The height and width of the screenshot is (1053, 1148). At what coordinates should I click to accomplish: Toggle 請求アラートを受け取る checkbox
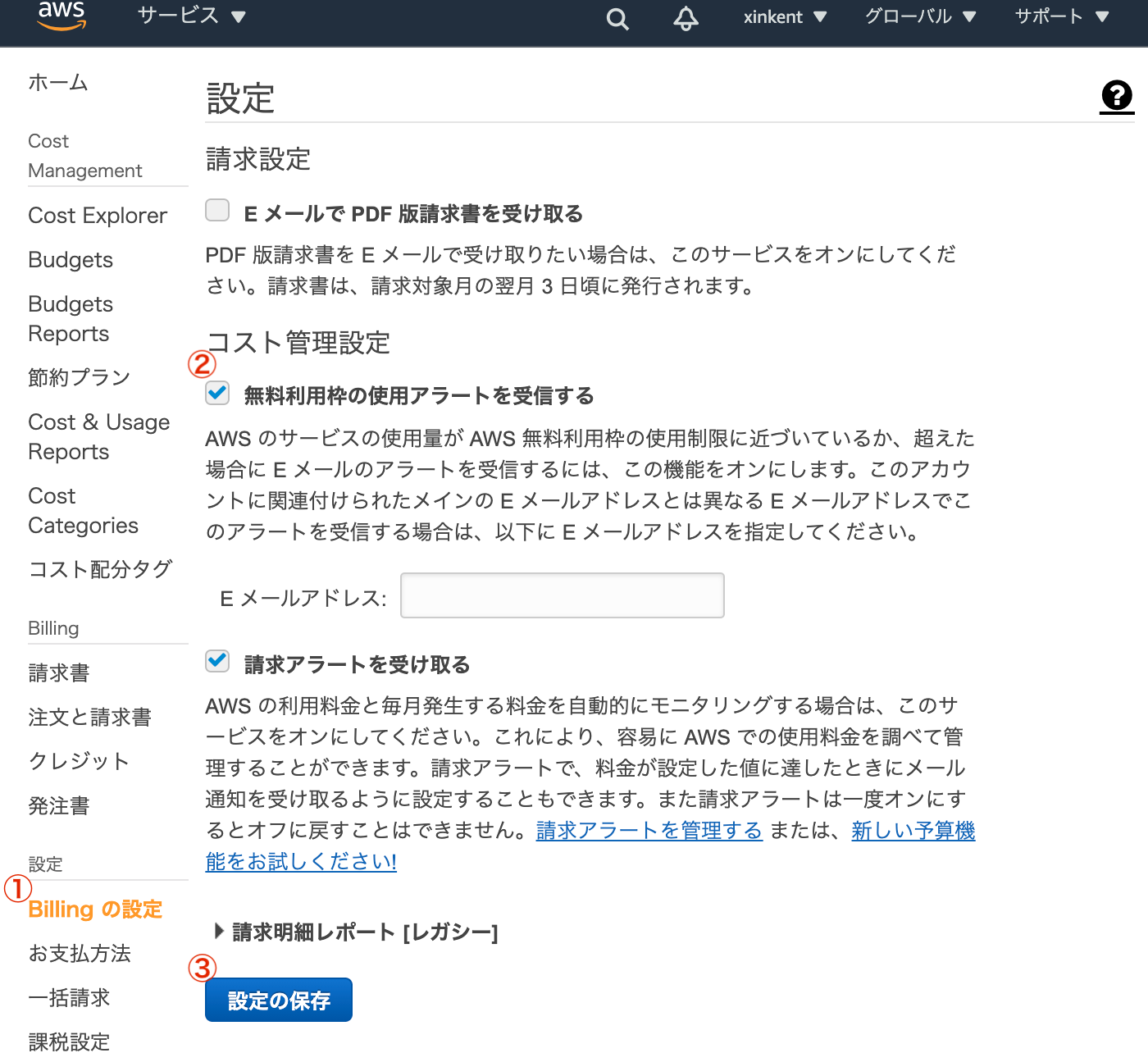pos(217,661)
